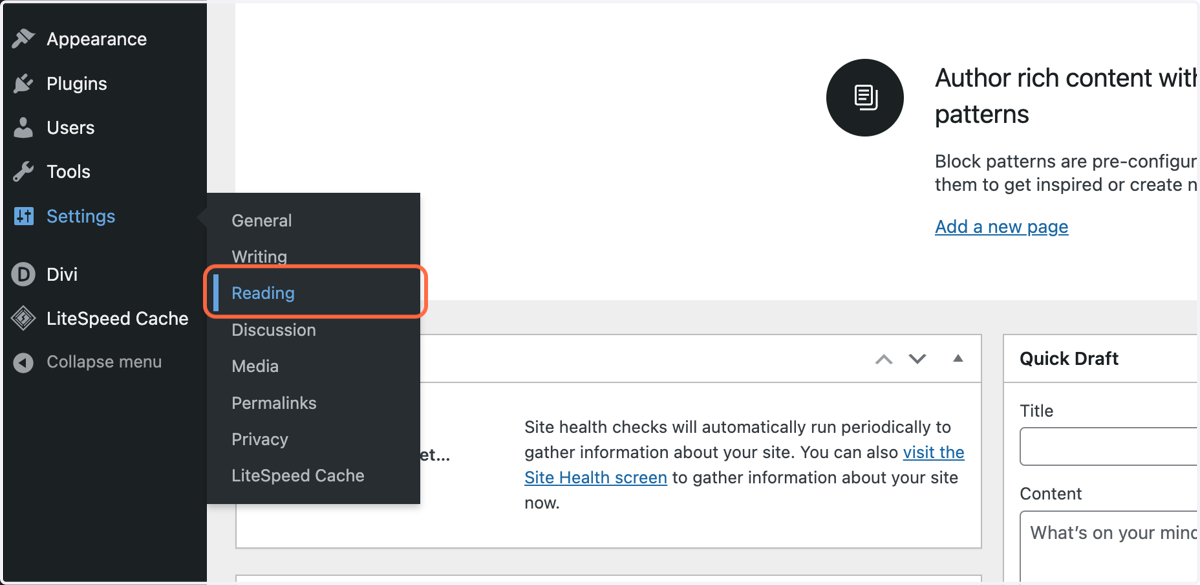Click the Settings sliders icon
The width and height of the screenshot is (1200, 585).
pyautogui.click(x=23, y=216)
